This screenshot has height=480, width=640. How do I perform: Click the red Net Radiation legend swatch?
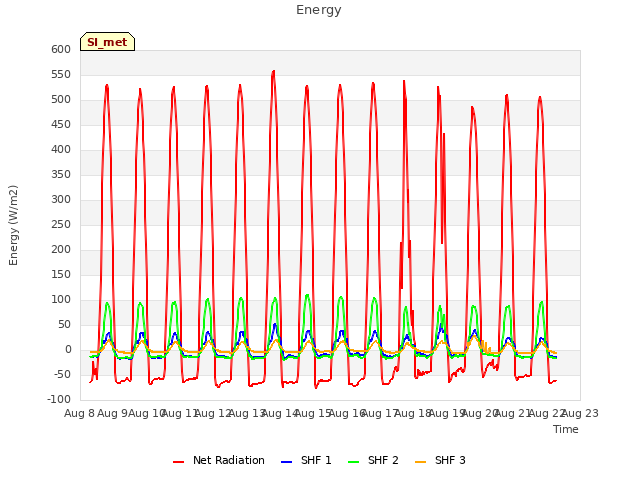pyautogui.click(x=178, y=462)
